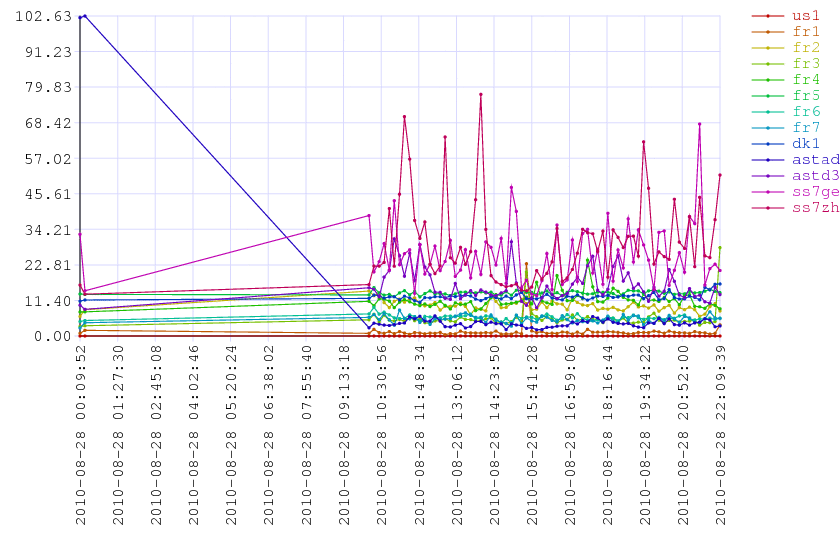The height and width of the screenshot is (560, 840).
Task: Click the us1 legend entry
Action: tap(805, 16)
